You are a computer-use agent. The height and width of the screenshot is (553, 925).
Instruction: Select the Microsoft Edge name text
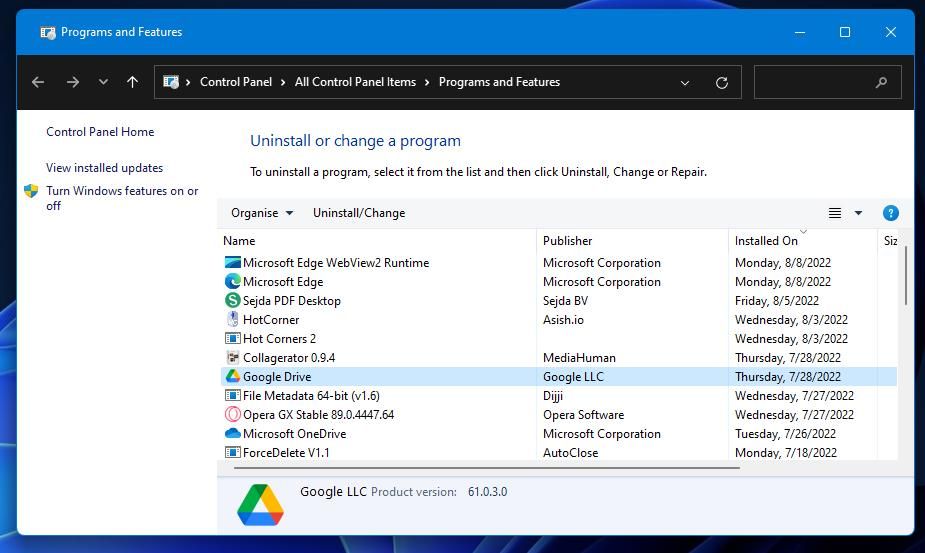[283, 282]
